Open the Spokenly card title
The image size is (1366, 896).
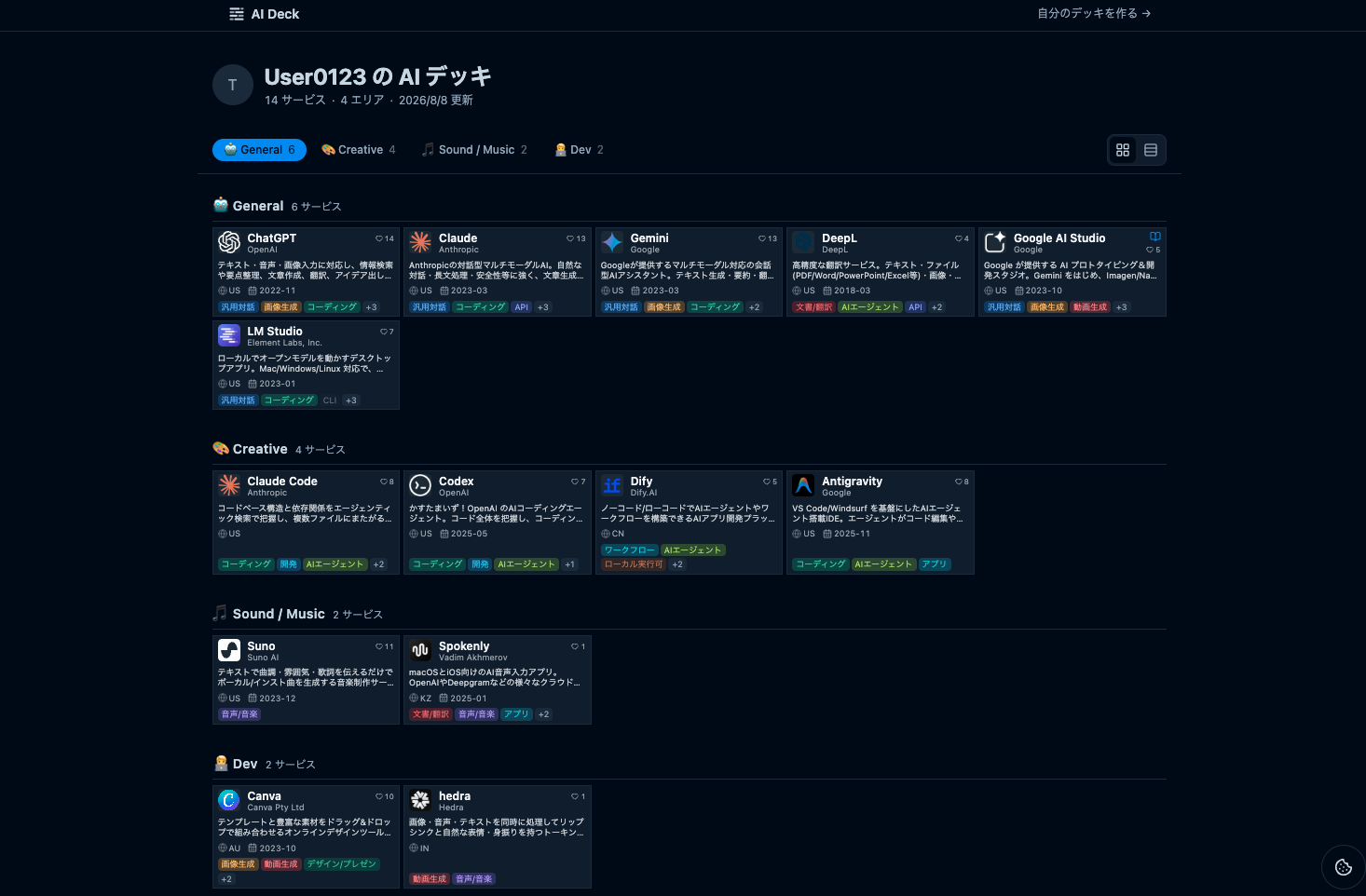464,646
